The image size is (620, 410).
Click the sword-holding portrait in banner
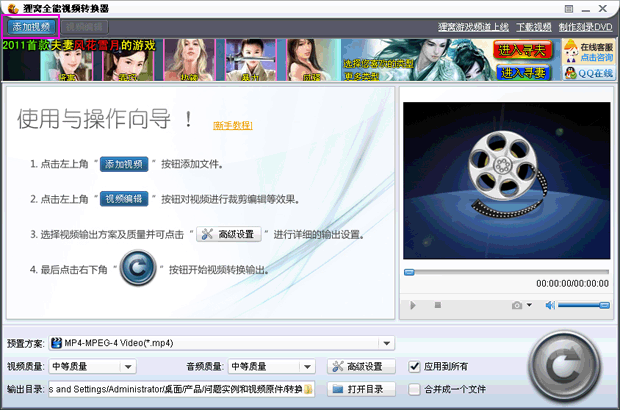251,60
